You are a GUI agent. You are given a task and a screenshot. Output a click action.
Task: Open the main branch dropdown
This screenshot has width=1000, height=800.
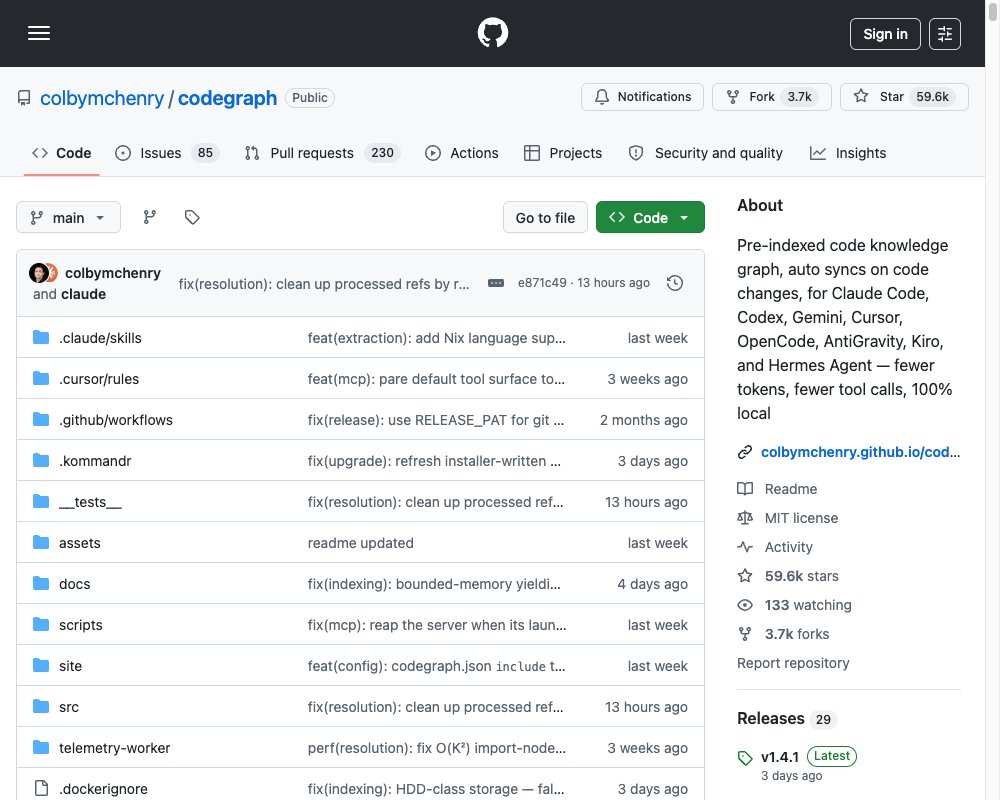pos(68,218)
